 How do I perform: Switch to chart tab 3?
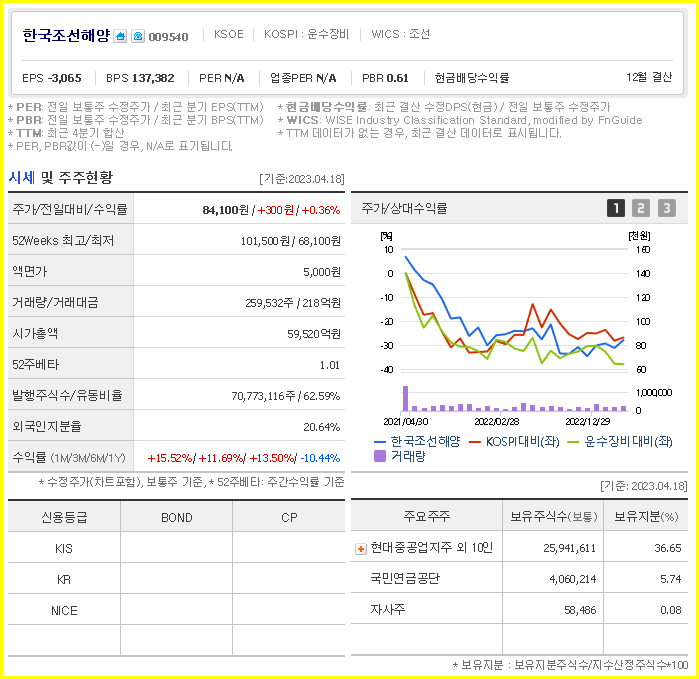[x=666, y=208]
